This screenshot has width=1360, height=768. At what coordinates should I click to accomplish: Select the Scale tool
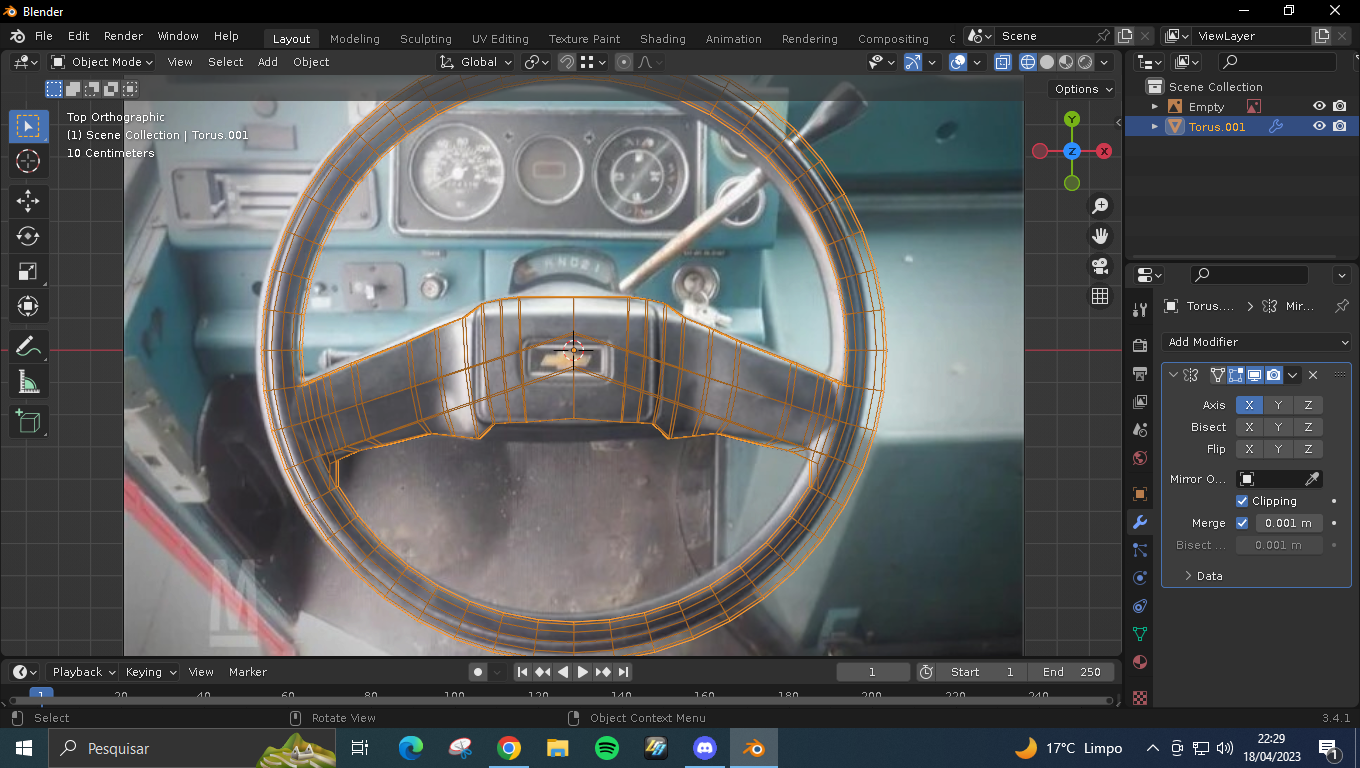pos(28,271)
